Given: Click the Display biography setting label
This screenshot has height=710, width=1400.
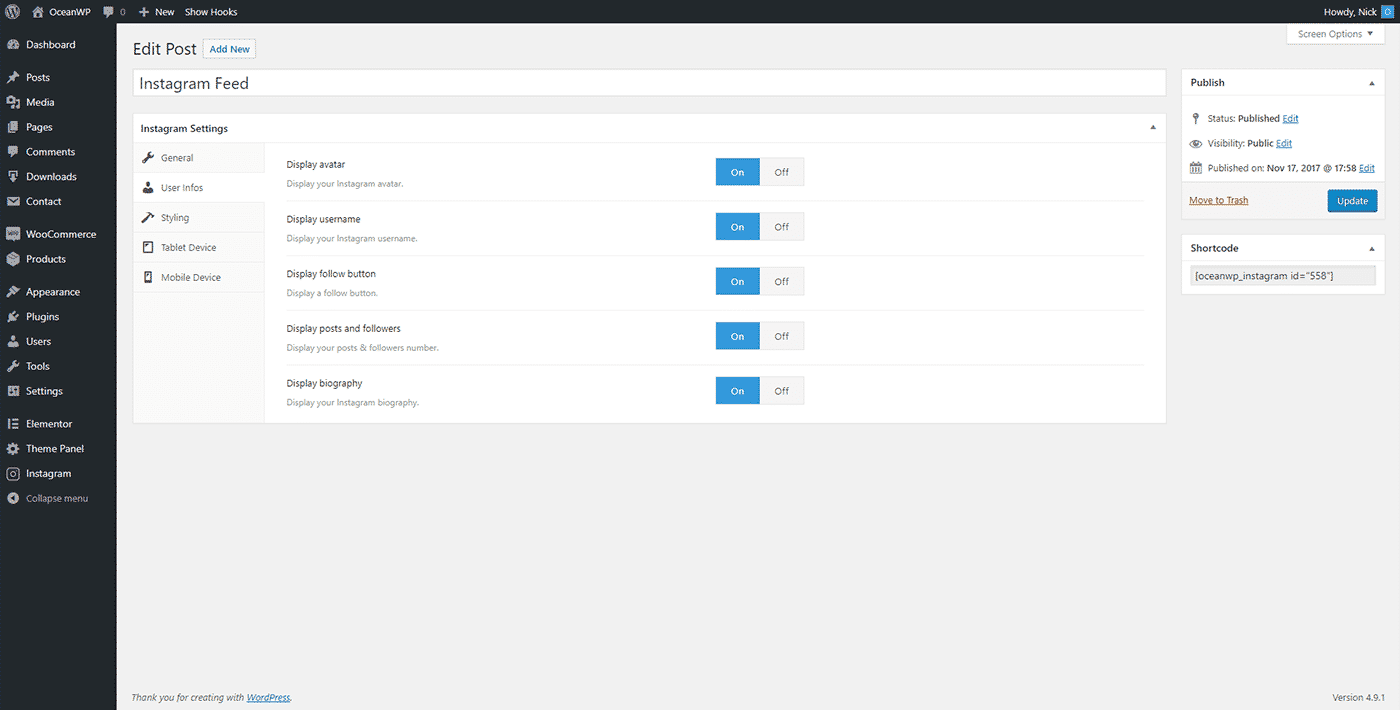Looking at the screenshot, I should tap(325, 383).
